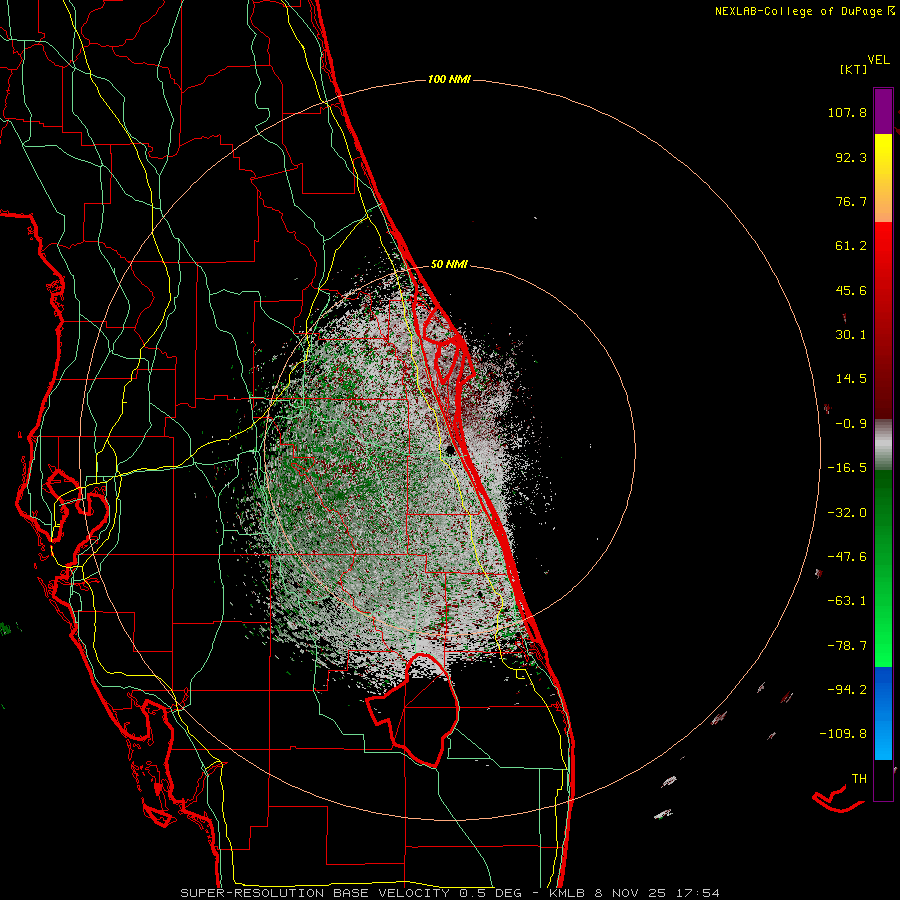
Task: Click the -78.7 legend value
Action: (x=847, y=646)
